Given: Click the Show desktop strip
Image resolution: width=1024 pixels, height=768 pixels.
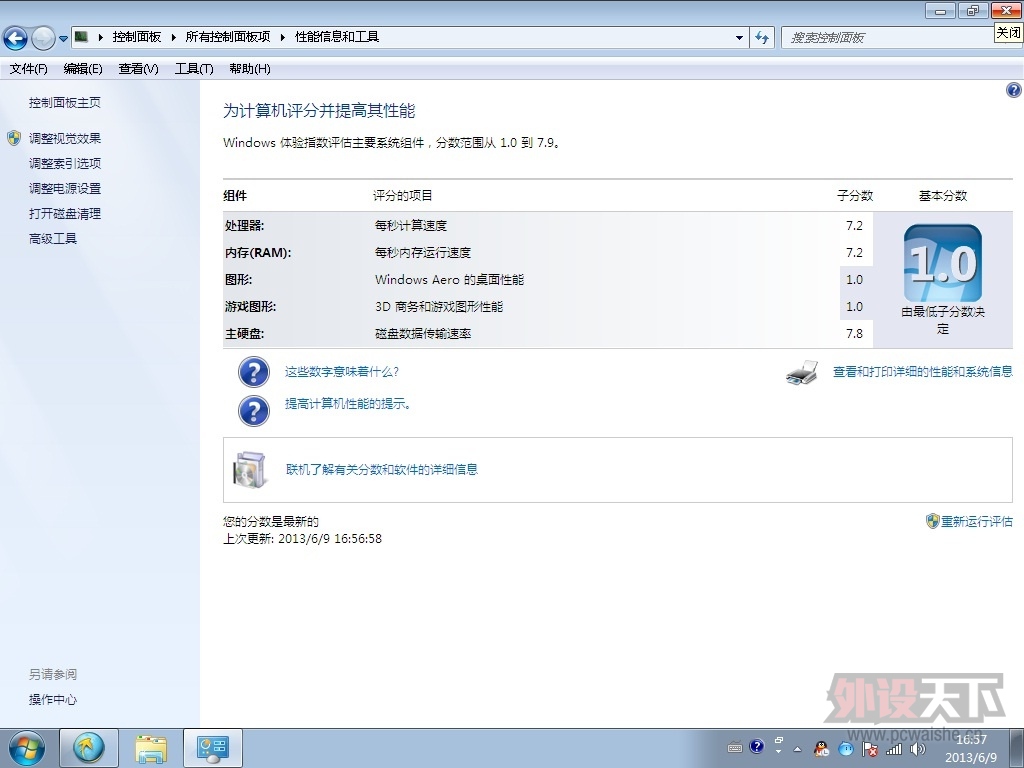Looking at the screenshot, I should click(x=1017, y=748).
